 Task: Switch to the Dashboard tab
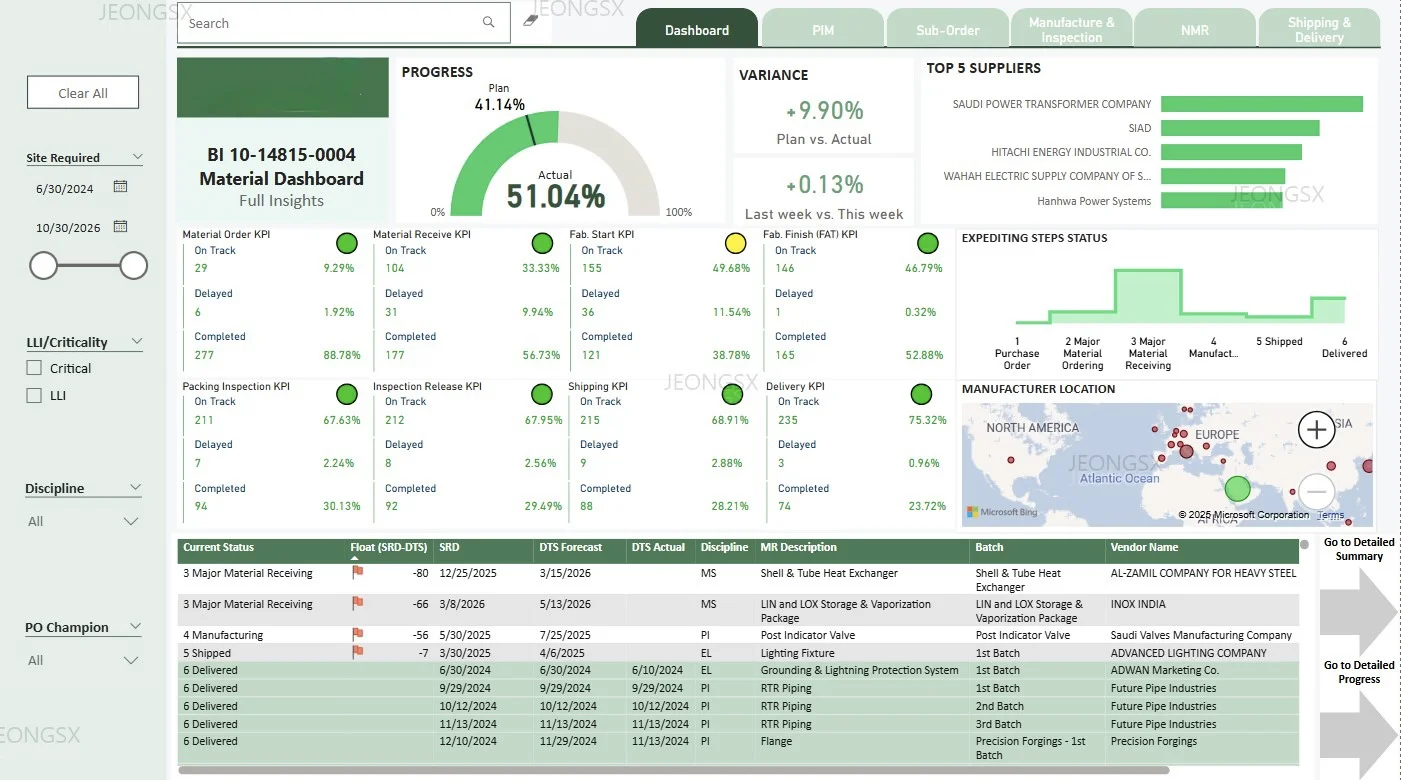pyautogui.click(x=697, y=28)
